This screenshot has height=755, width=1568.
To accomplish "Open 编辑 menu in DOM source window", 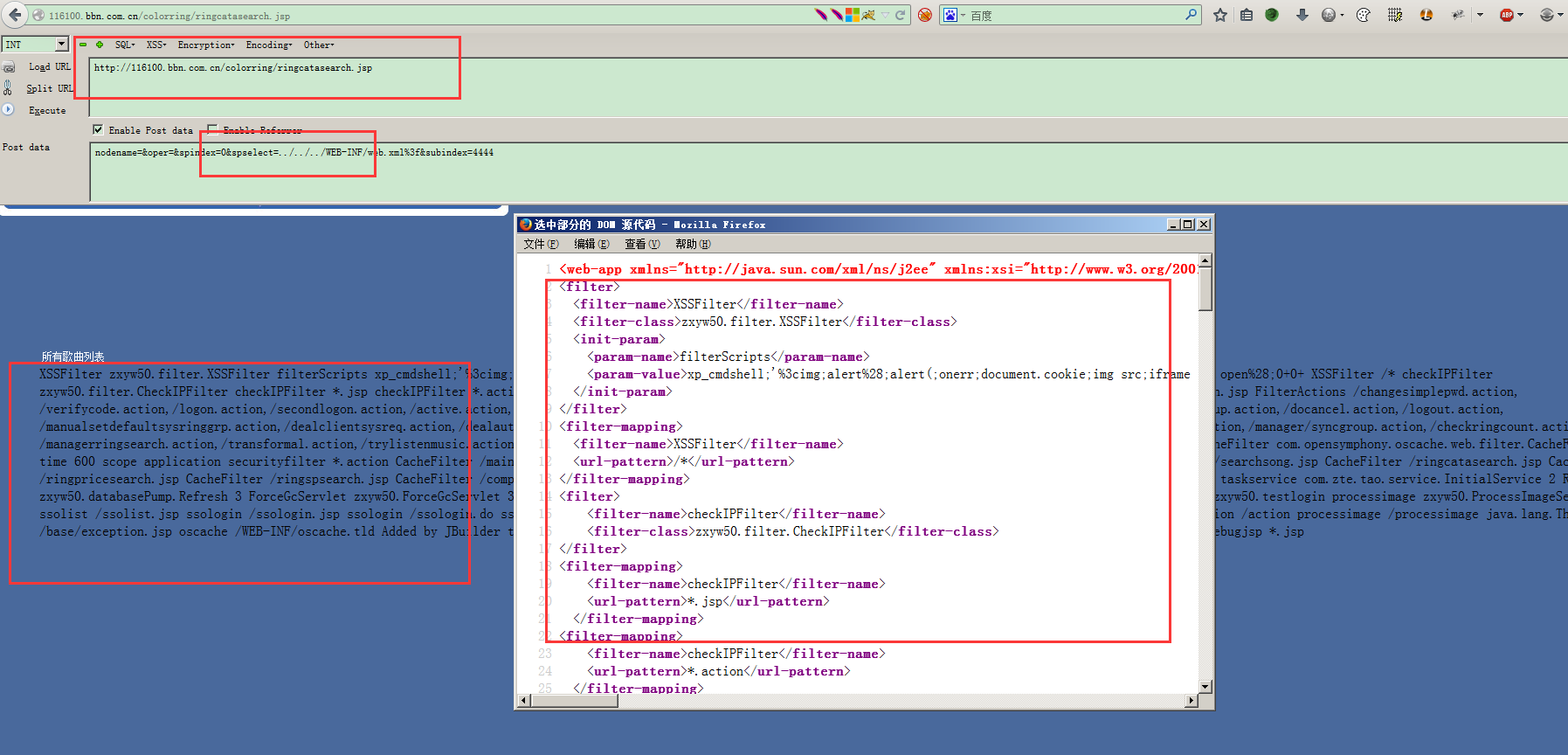I will click(591, 244).
